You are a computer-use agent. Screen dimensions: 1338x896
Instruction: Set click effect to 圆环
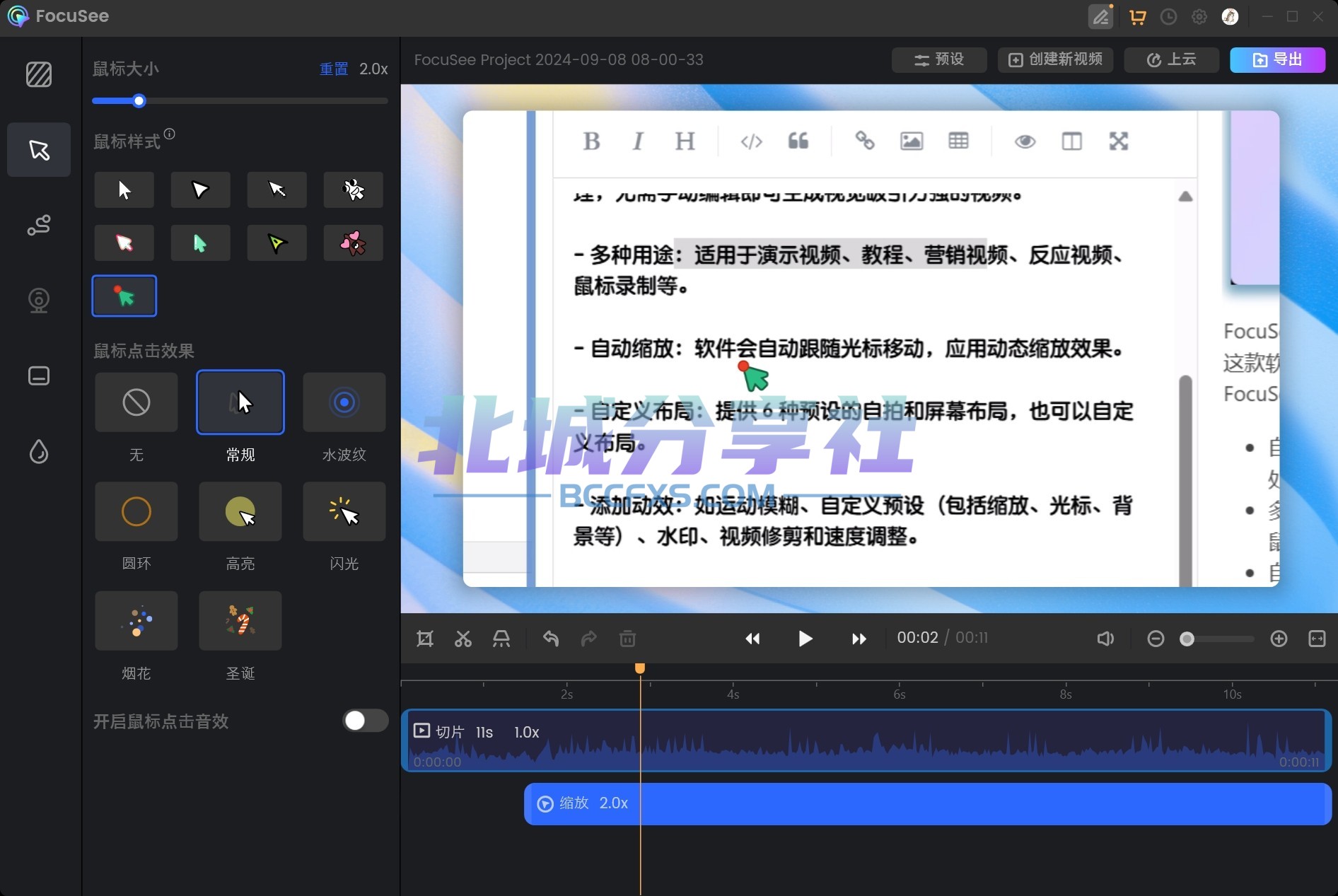[136, 511]
